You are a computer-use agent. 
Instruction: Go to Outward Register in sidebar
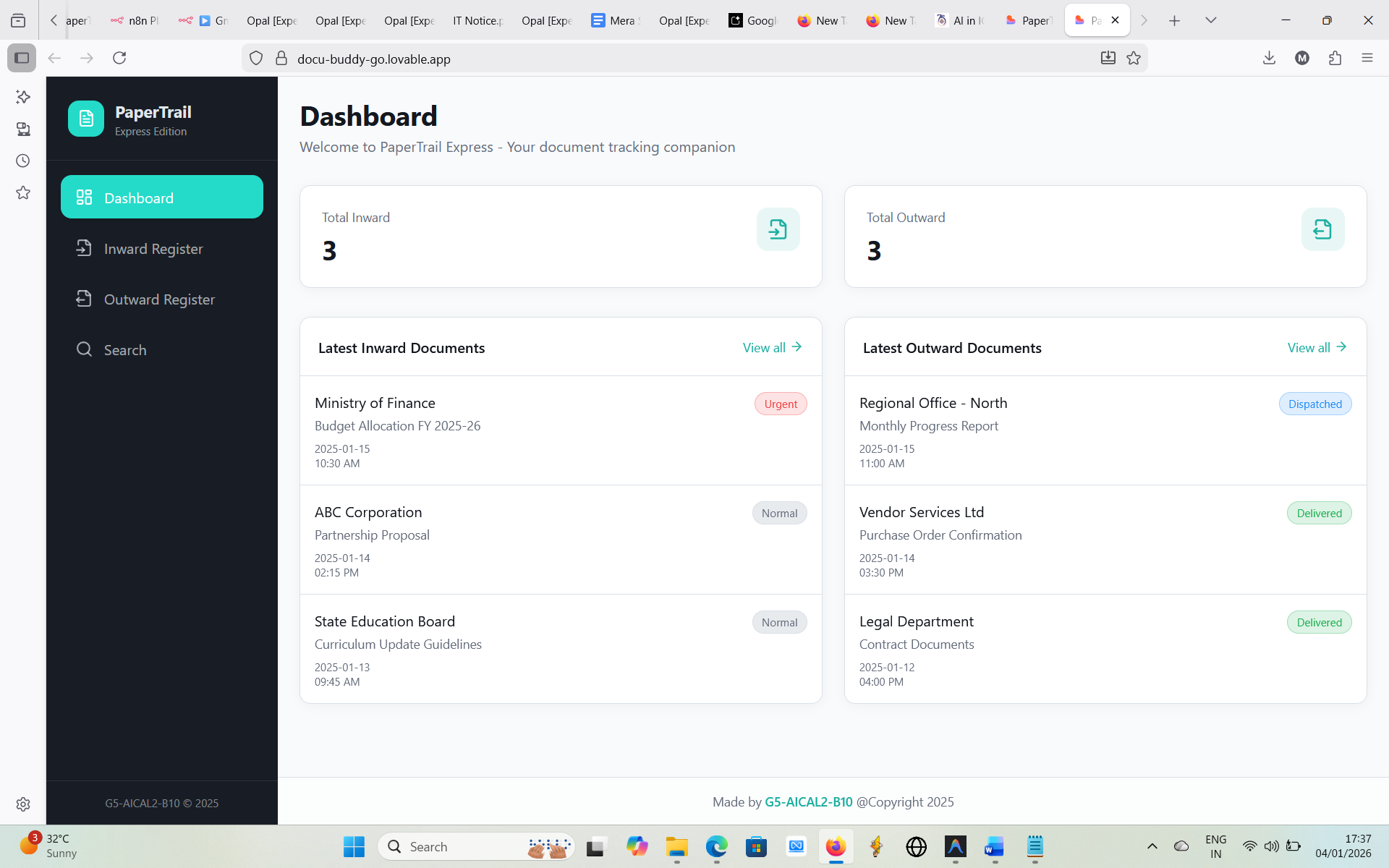click(x=159, y=299)
